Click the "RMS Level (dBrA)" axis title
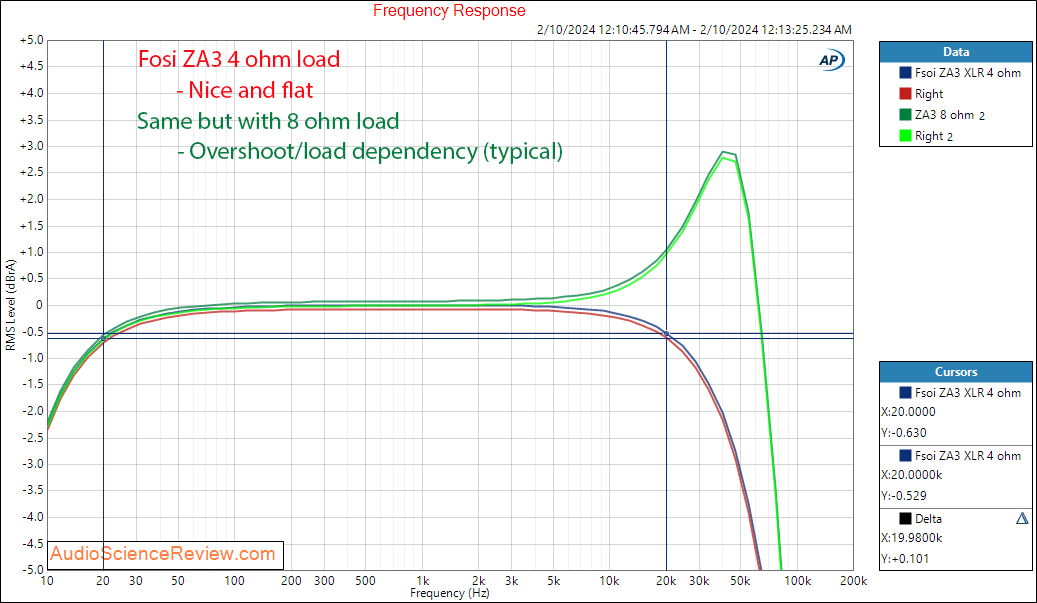 (10, 305)
